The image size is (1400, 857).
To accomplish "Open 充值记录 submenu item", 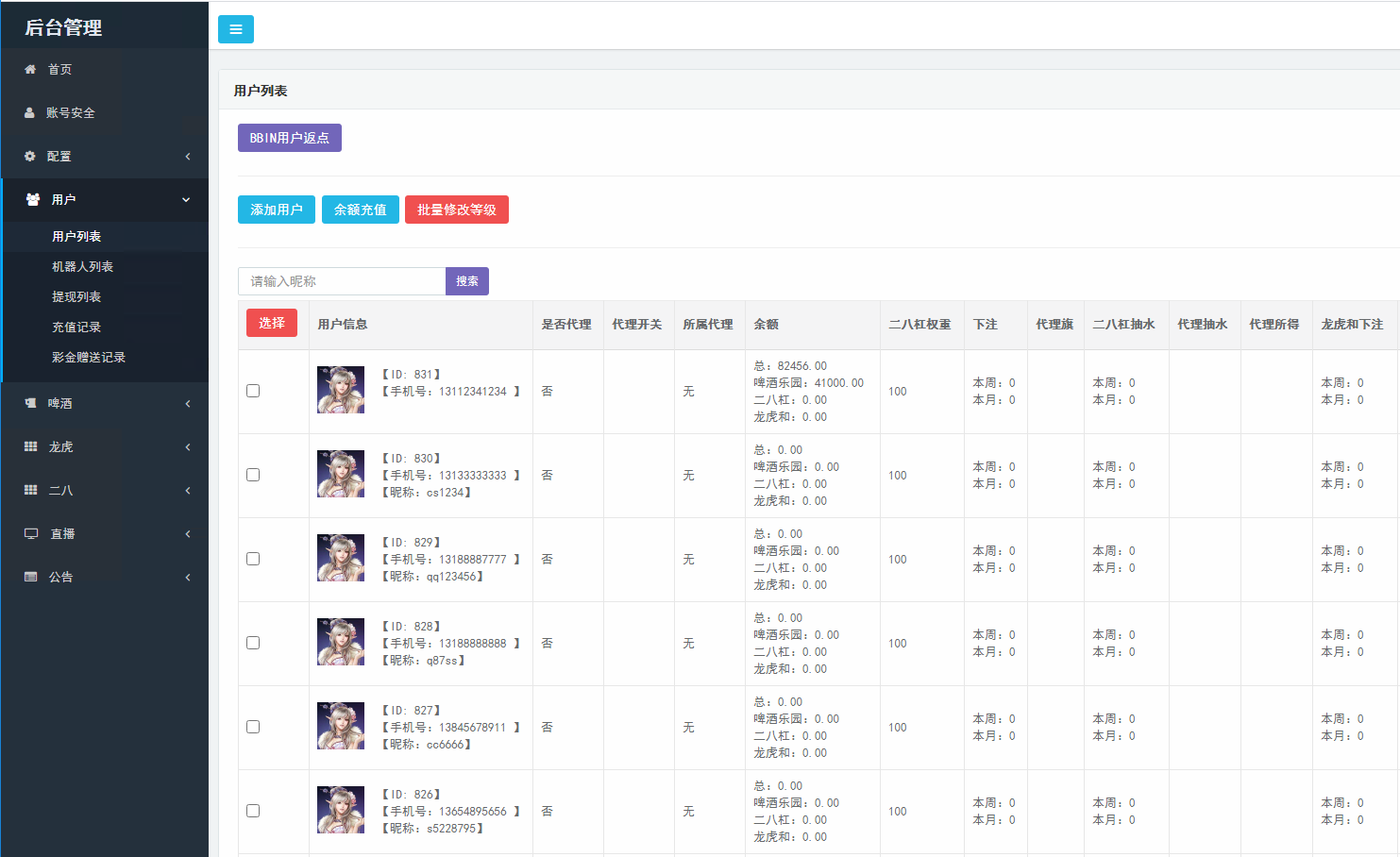I will [x=76, y=327].
